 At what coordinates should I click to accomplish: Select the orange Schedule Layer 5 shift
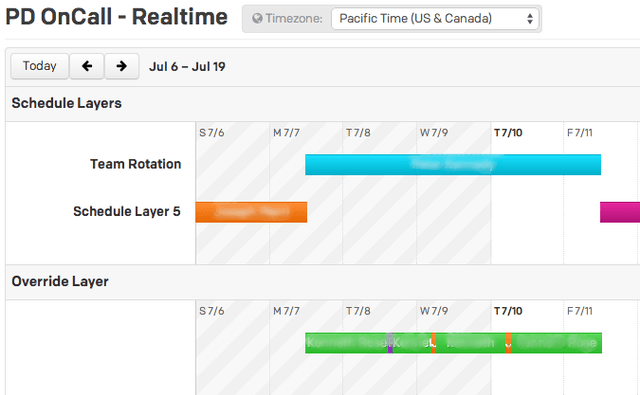tap(251, 212)
